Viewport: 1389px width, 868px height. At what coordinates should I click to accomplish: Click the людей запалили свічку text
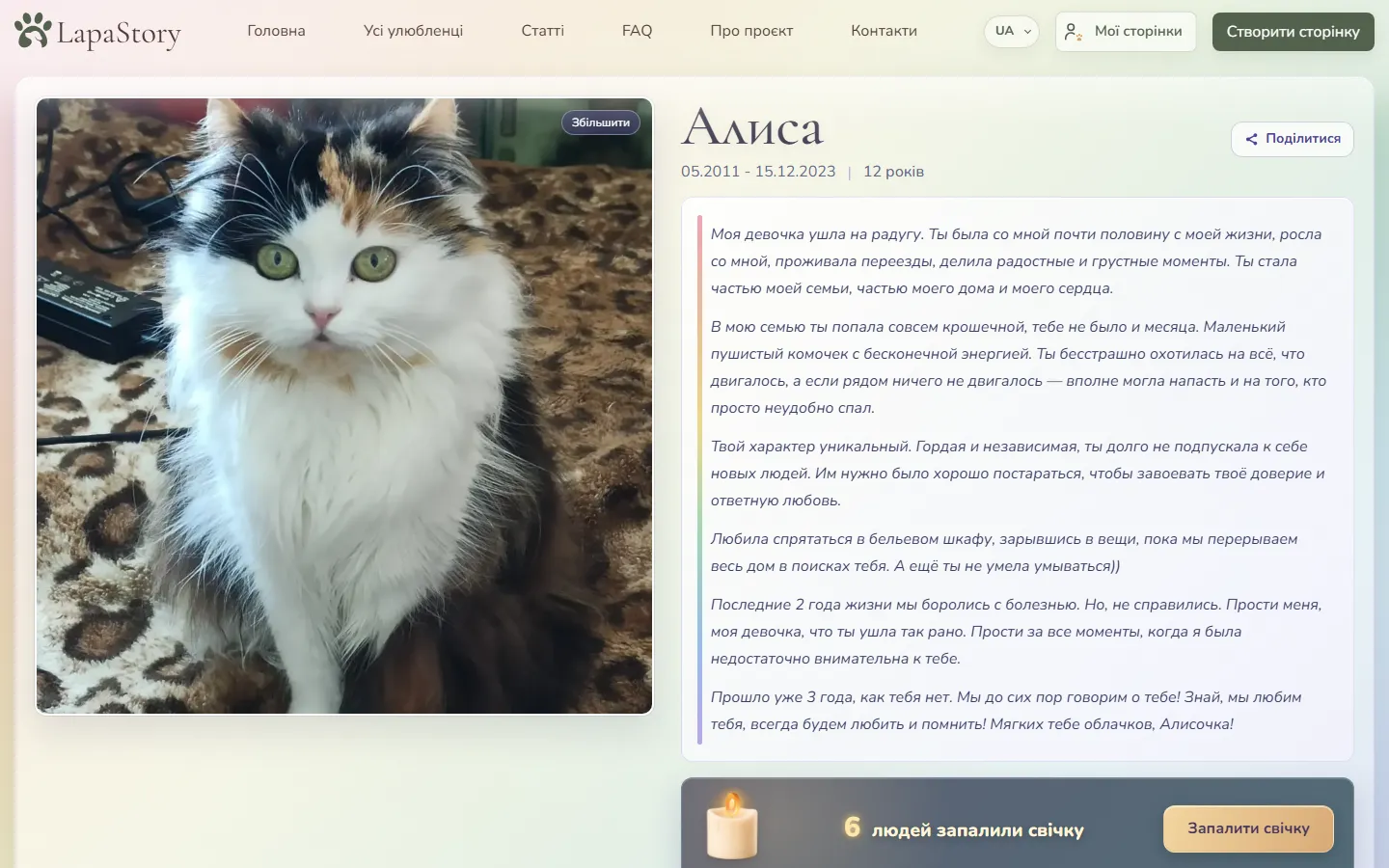pos(977,830)
